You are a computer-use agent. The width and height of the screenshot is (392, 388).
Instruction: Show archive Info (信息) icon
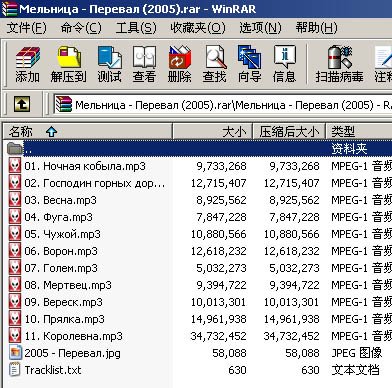[x=285, y=57]
